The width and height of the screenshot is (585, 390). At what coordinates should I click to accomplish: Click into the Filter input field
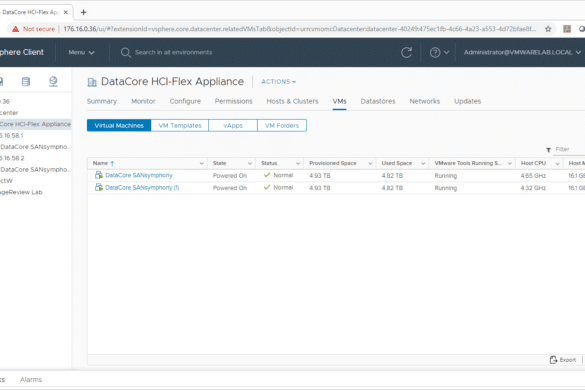(x=569, y=149)
